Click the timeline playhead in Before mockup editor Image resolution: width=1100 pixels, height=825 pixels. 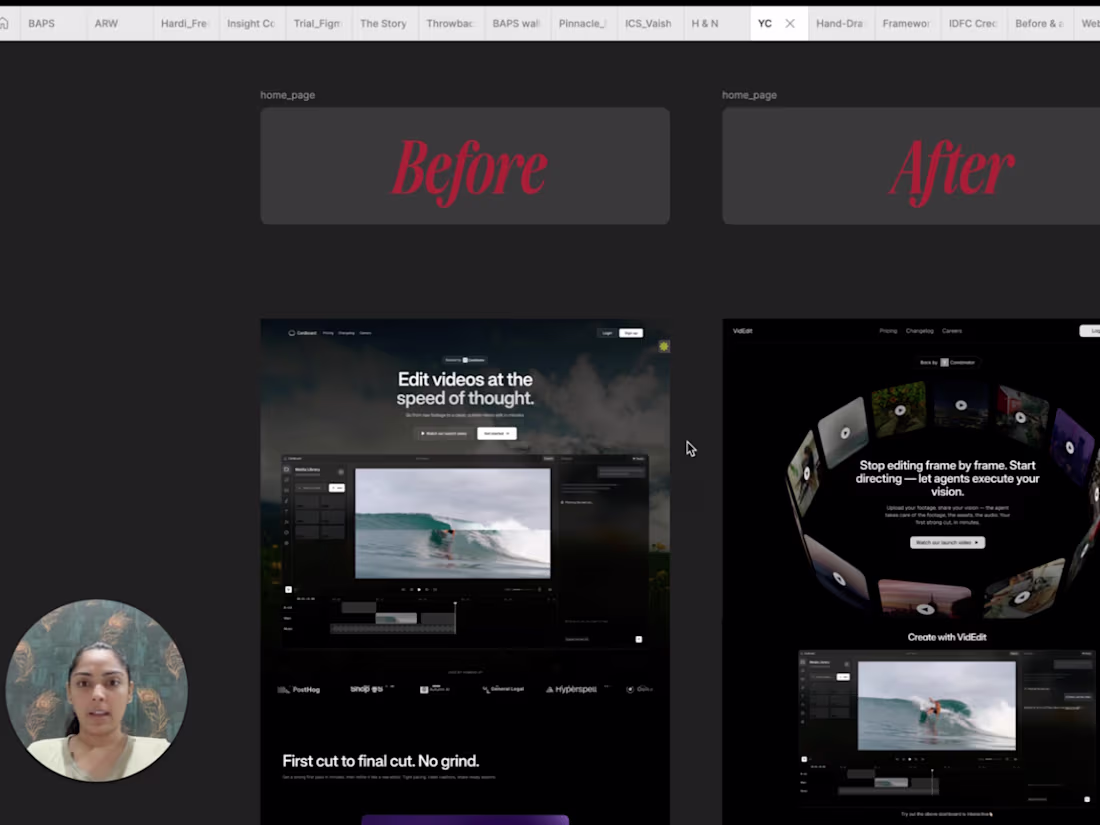click(455, 617)
